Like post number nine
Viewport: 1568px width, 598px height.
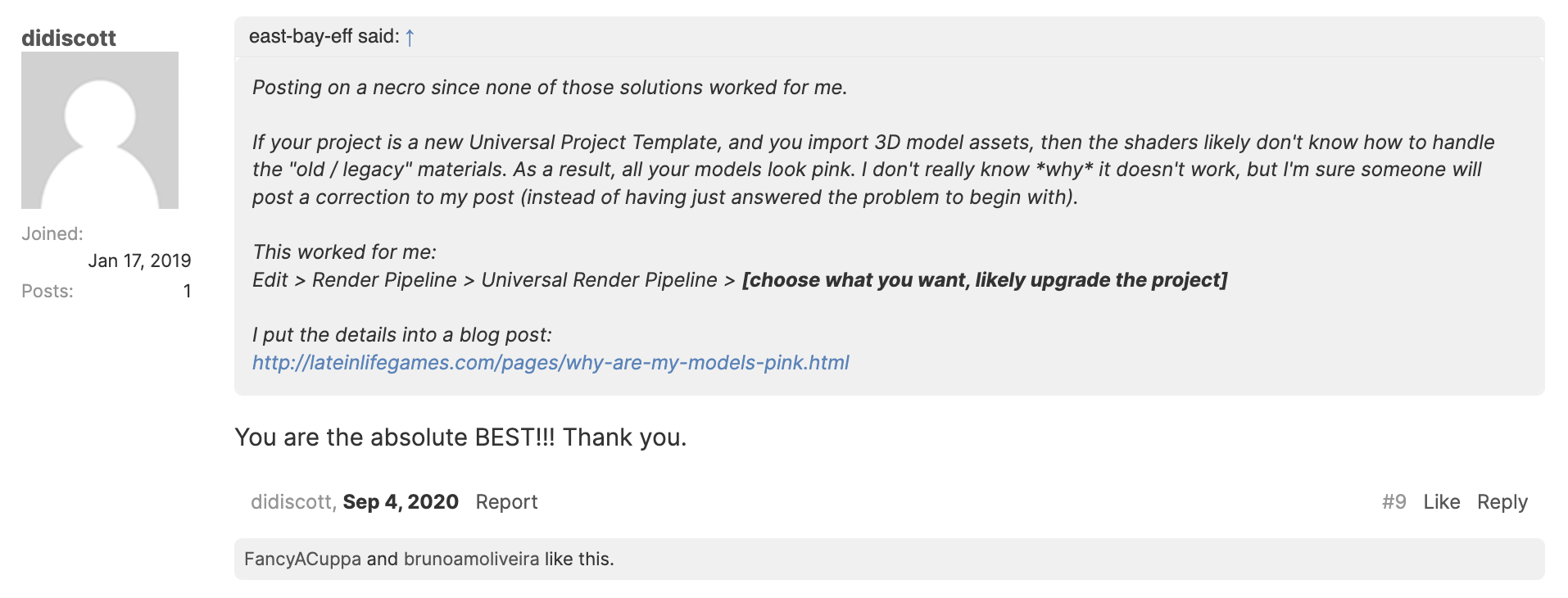[x=1441, y=501]
